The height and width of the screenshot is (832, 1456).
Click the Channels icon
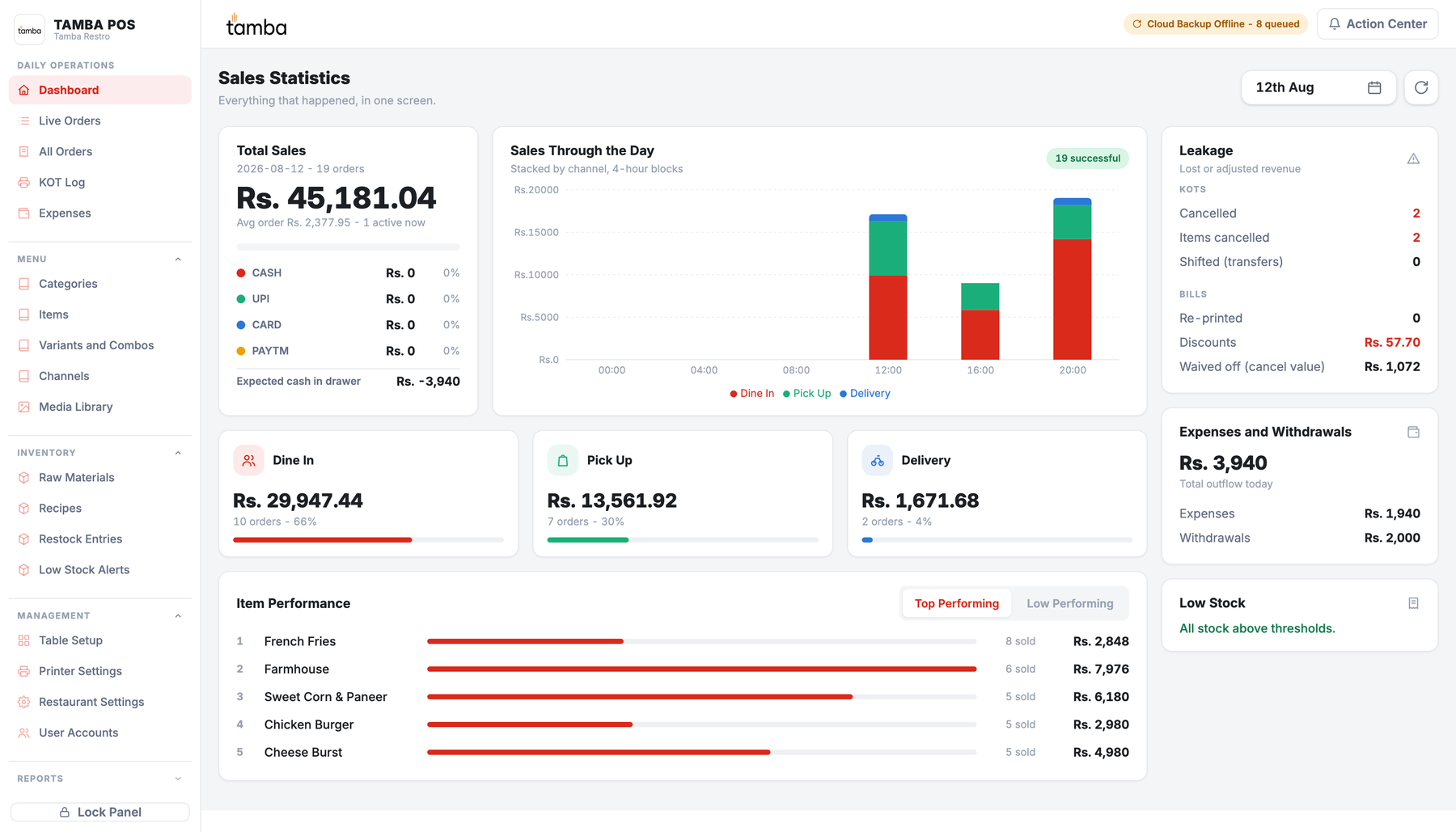pos(24,377)
